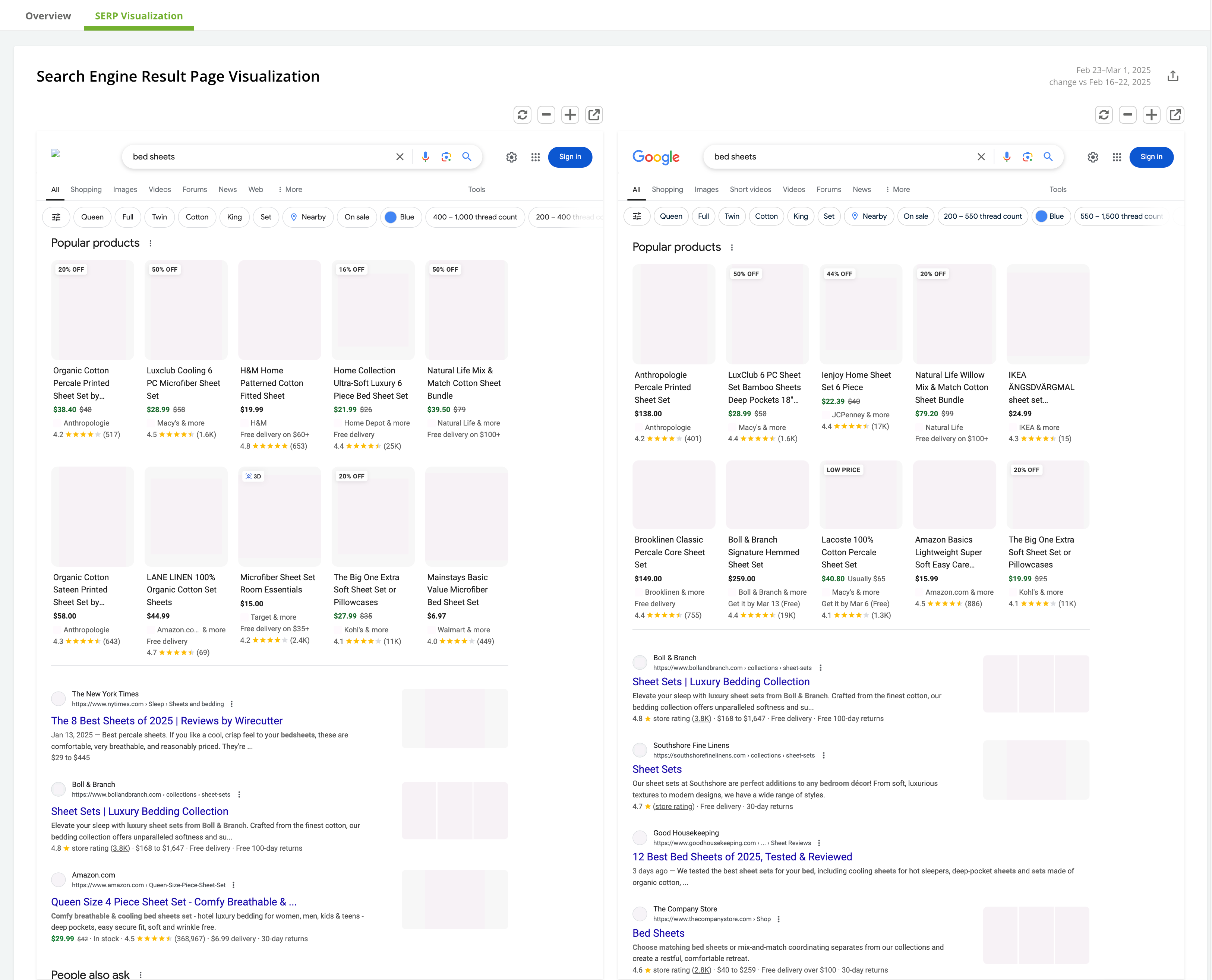Open Short videos tab in right preview

750,190
